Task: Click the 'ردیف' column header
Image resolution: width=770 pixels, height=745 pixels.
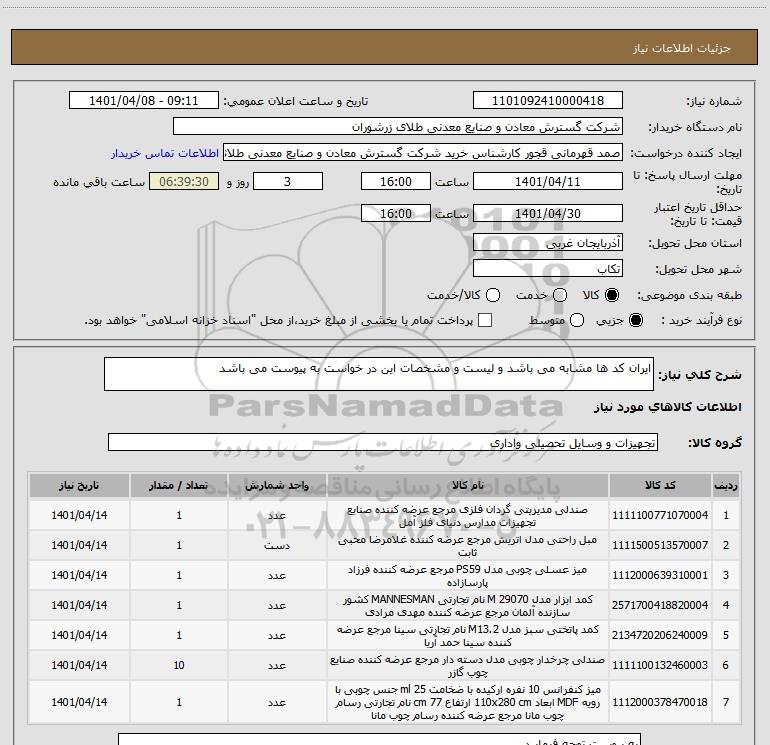Action: pyautogui.click(x=726, y=486)
